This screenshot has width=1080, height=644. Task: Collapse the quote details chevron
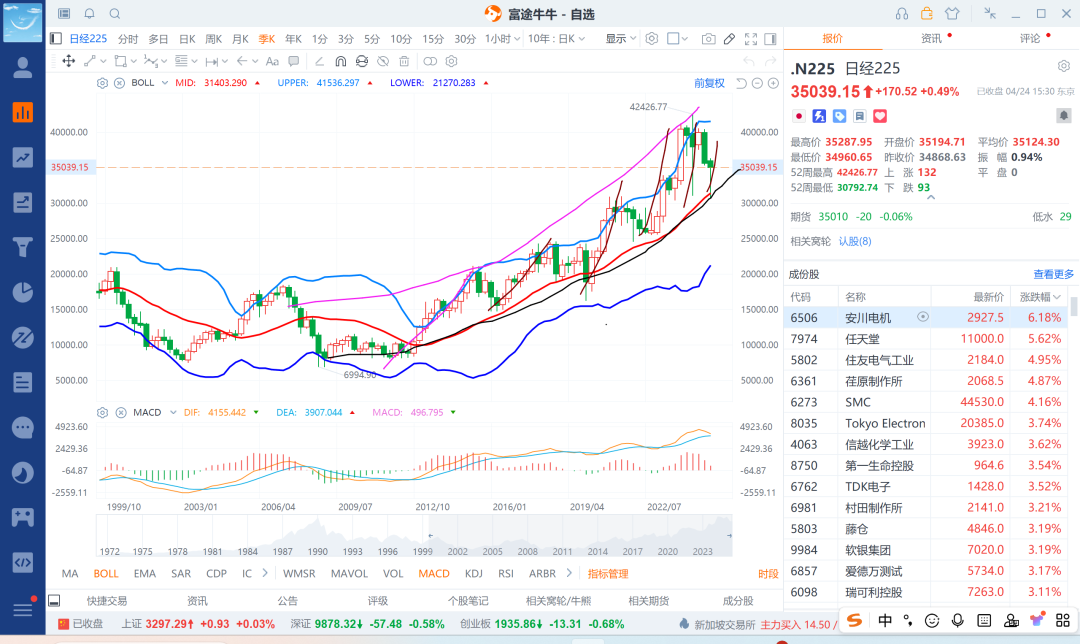pos(932,197)
